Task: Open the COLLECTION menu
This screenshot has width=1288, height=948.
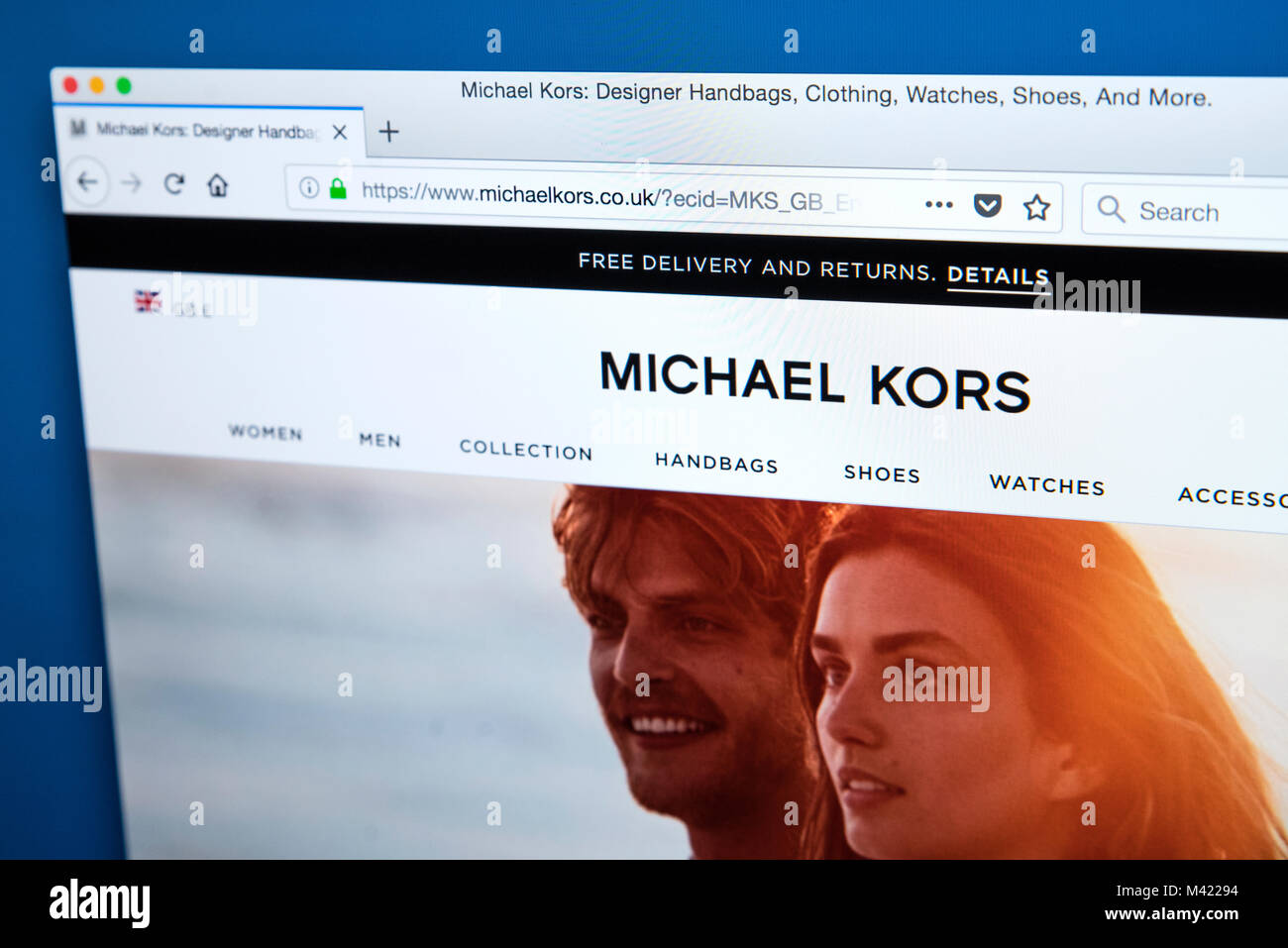Action: 525,450
